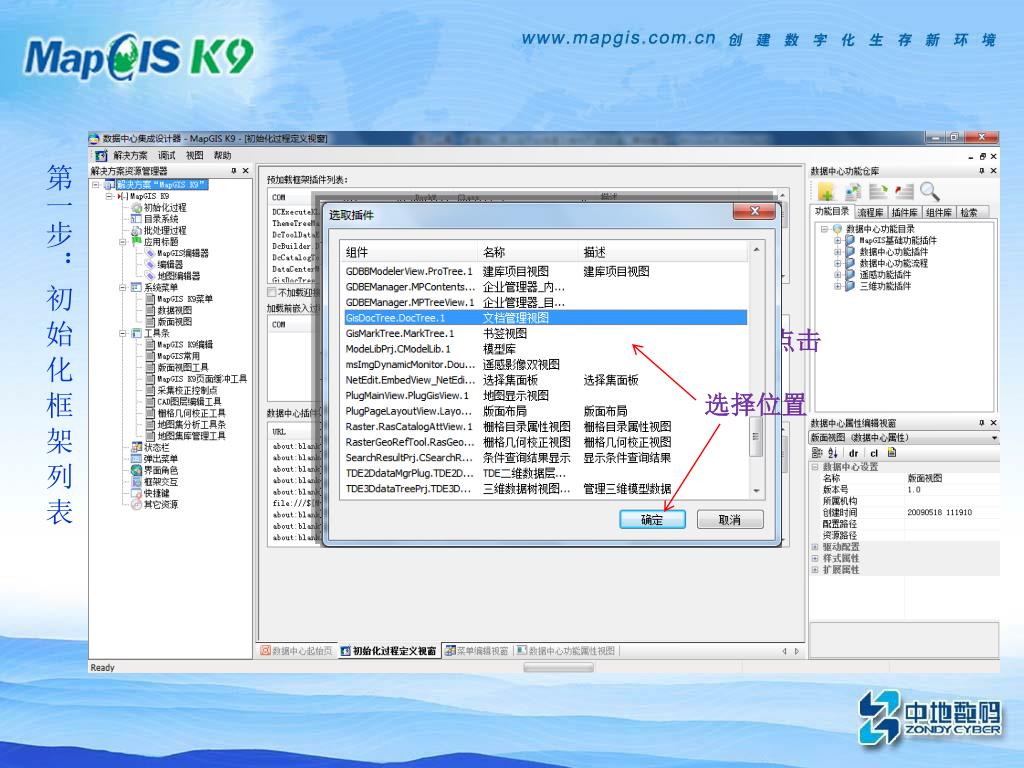Open the 调试 menu
Image resolution: width=1024 pixels, height=768 pixels.
tap(167, 155)
